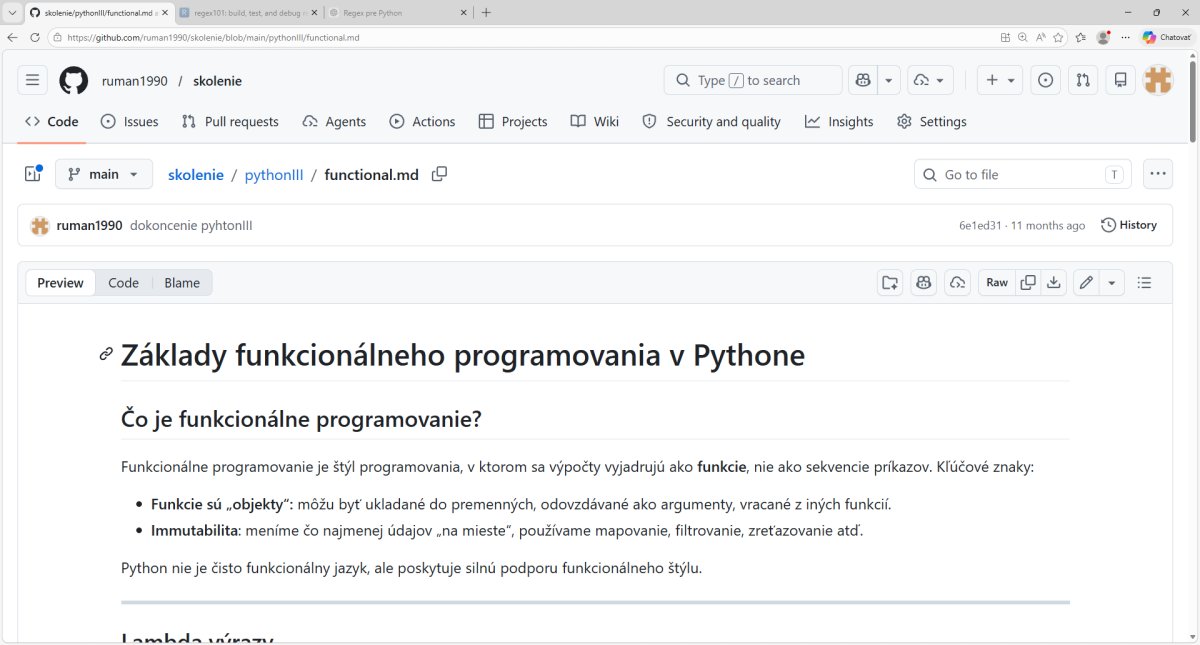1200x645 pixels.
Task: Open the browser tab list chevron
Action: pyautogui.click(x=10, y=12)
